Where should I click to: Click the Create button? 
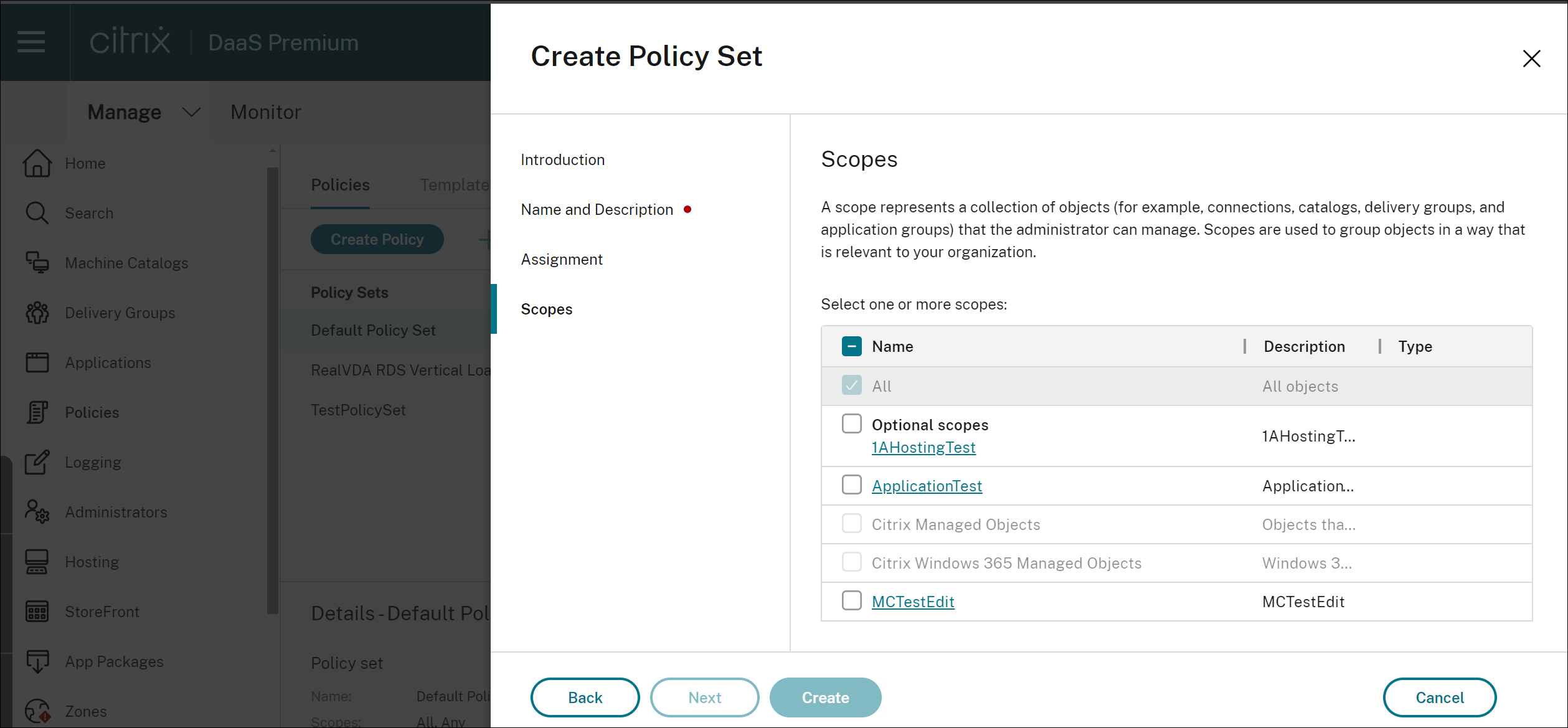[x=826, y=697]
